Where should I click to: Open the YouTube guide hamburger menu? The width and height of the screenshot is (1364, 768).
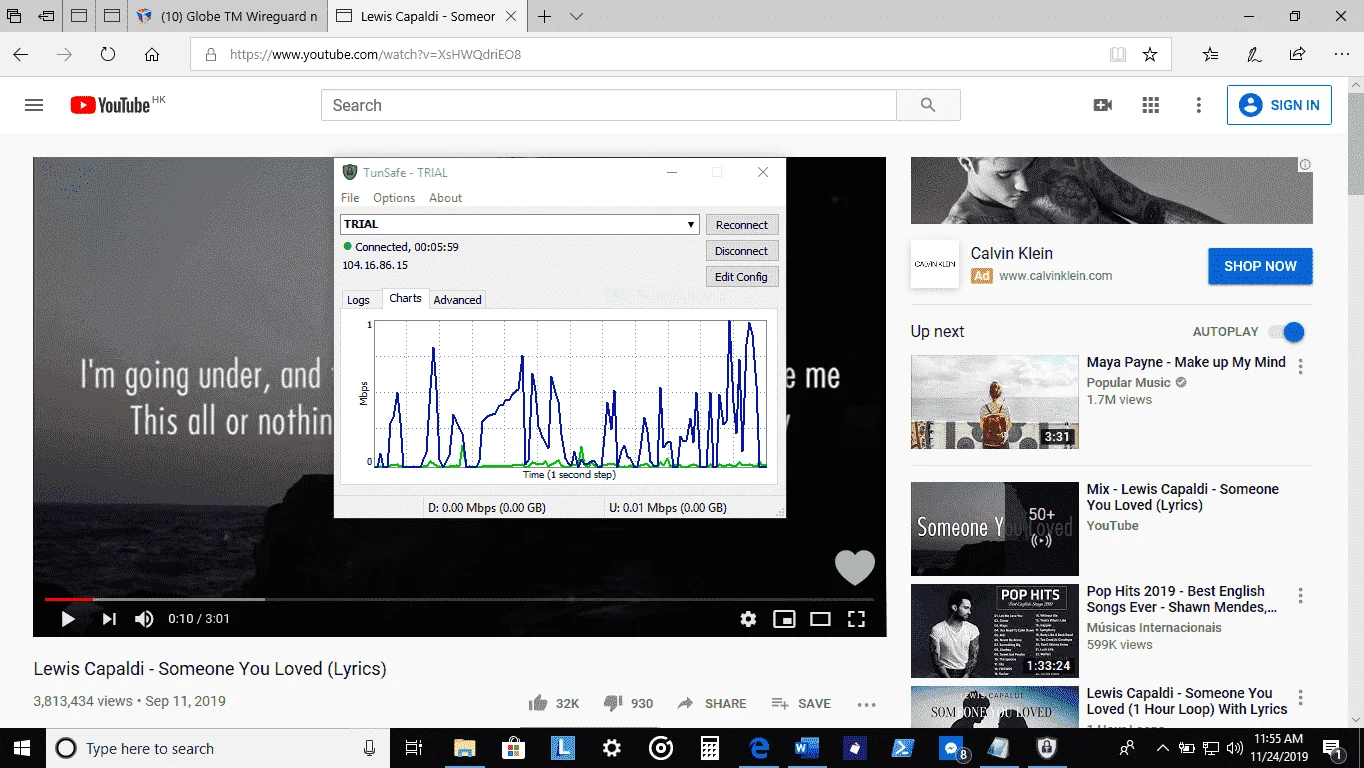point(34,105)
